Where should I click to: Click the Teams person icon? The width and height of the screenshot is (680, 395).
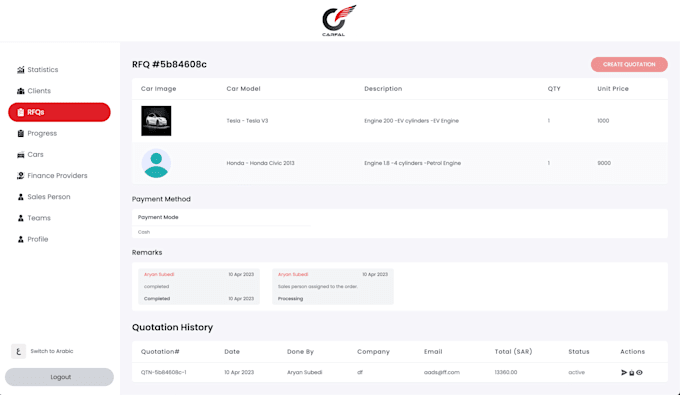[20, 218]
